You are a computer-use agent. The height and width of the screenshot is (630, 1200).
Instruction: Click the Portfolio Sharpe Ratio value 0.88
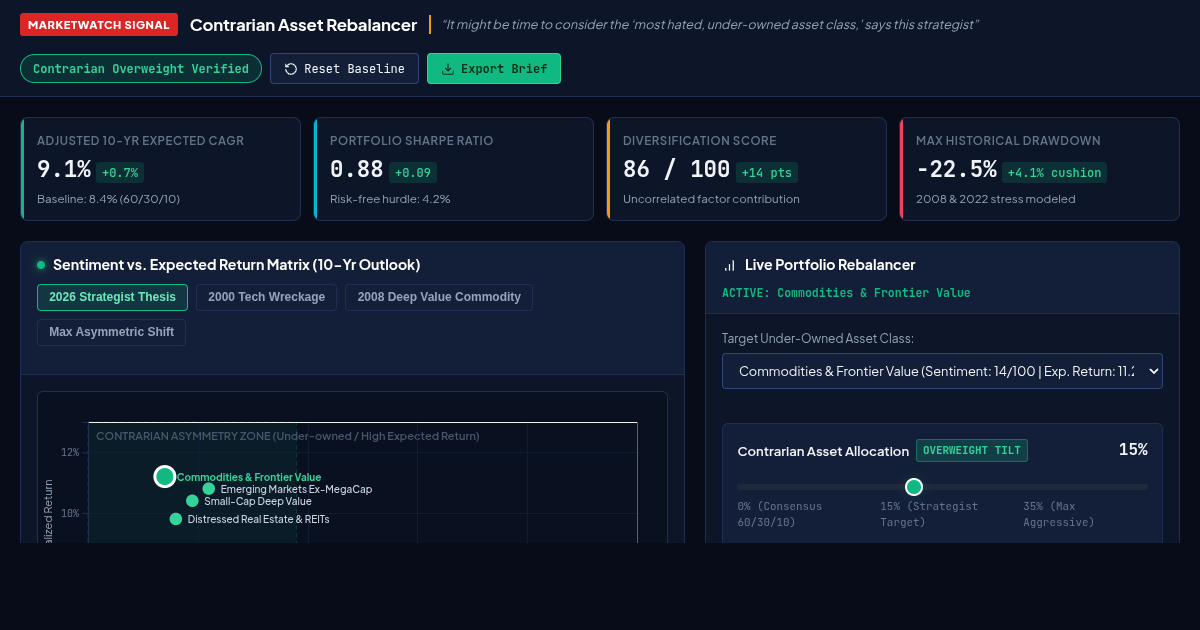(357, 170)
